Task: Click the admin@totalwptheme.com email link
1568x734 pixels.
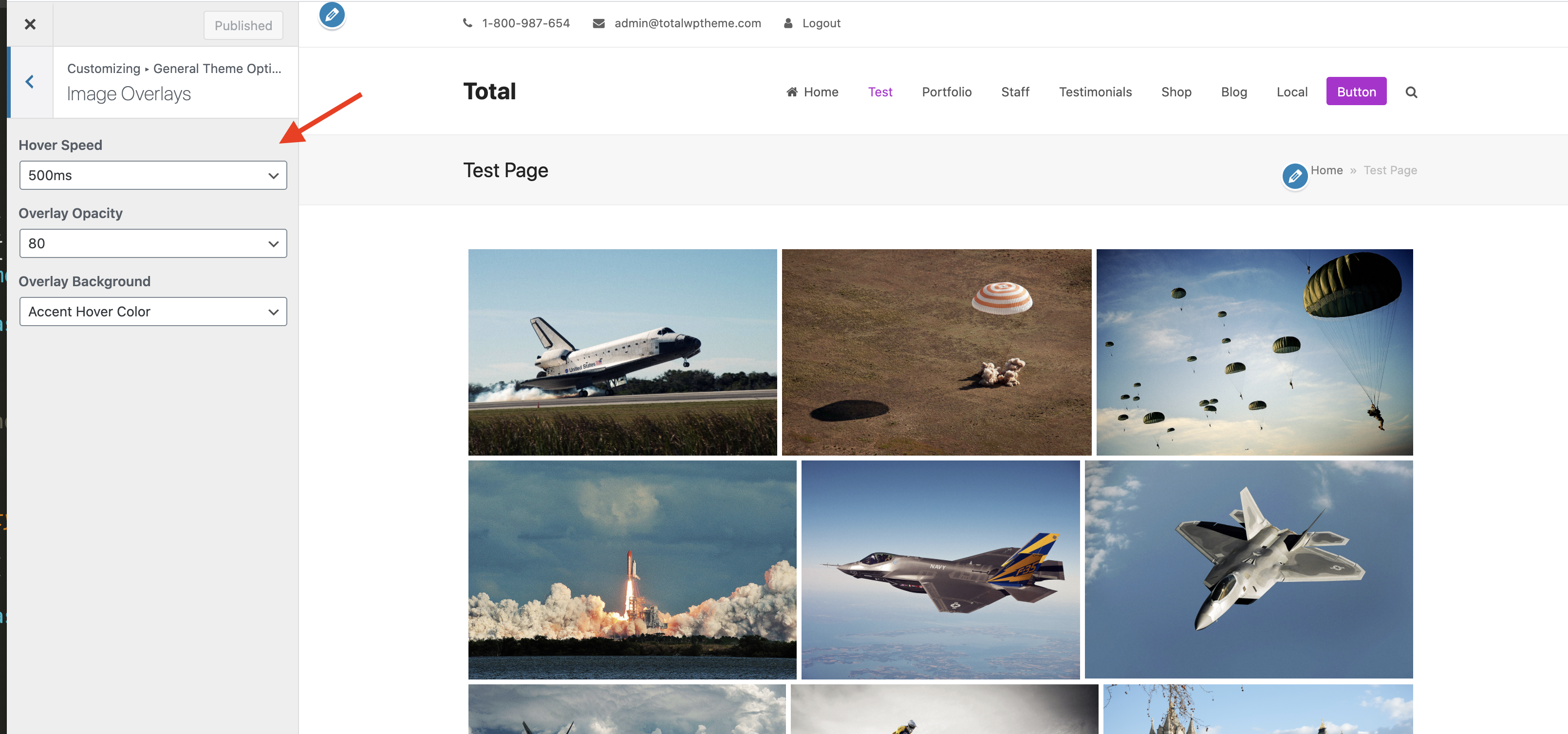Action: [687, 23]
